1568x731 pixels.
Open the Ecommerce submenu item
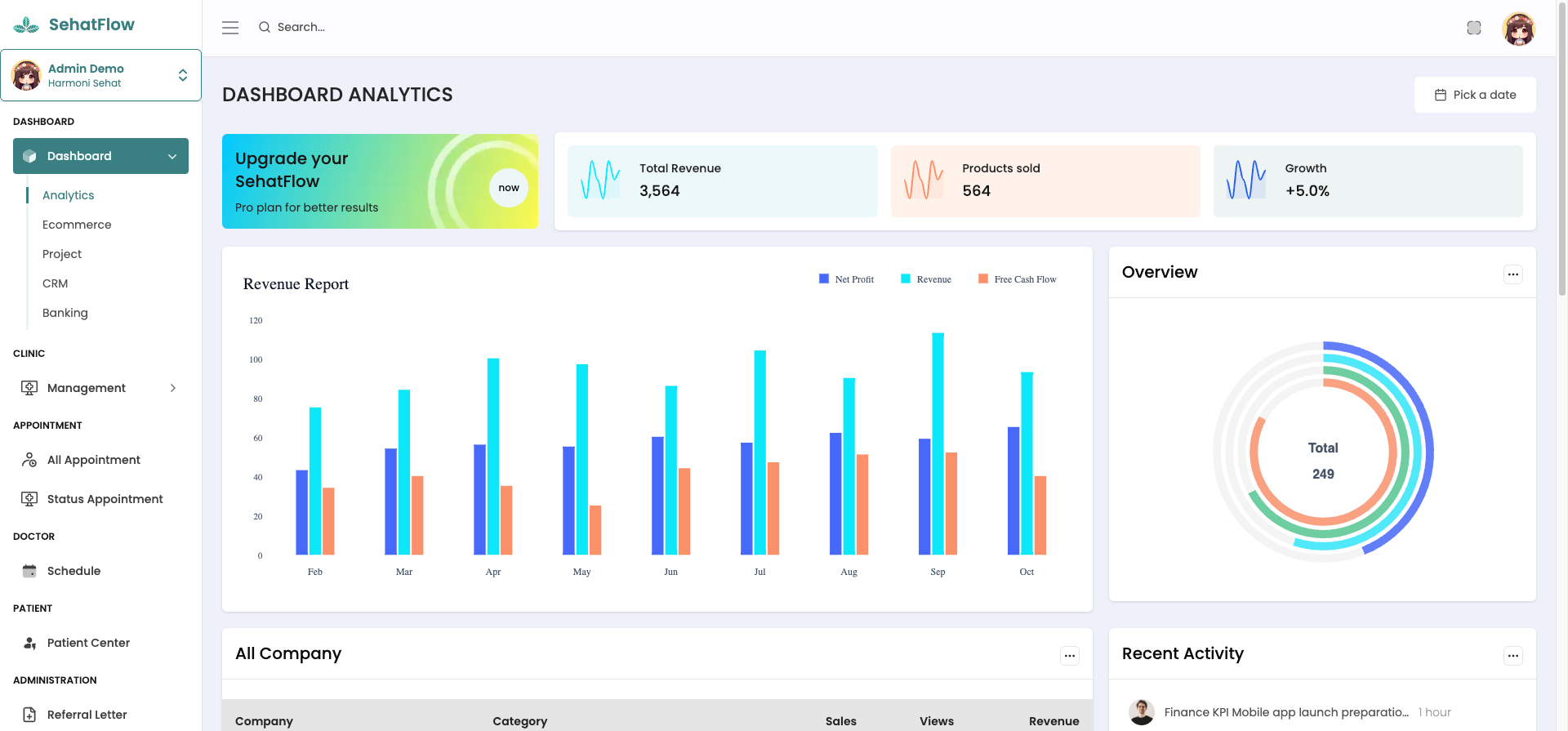coord(77,225)
